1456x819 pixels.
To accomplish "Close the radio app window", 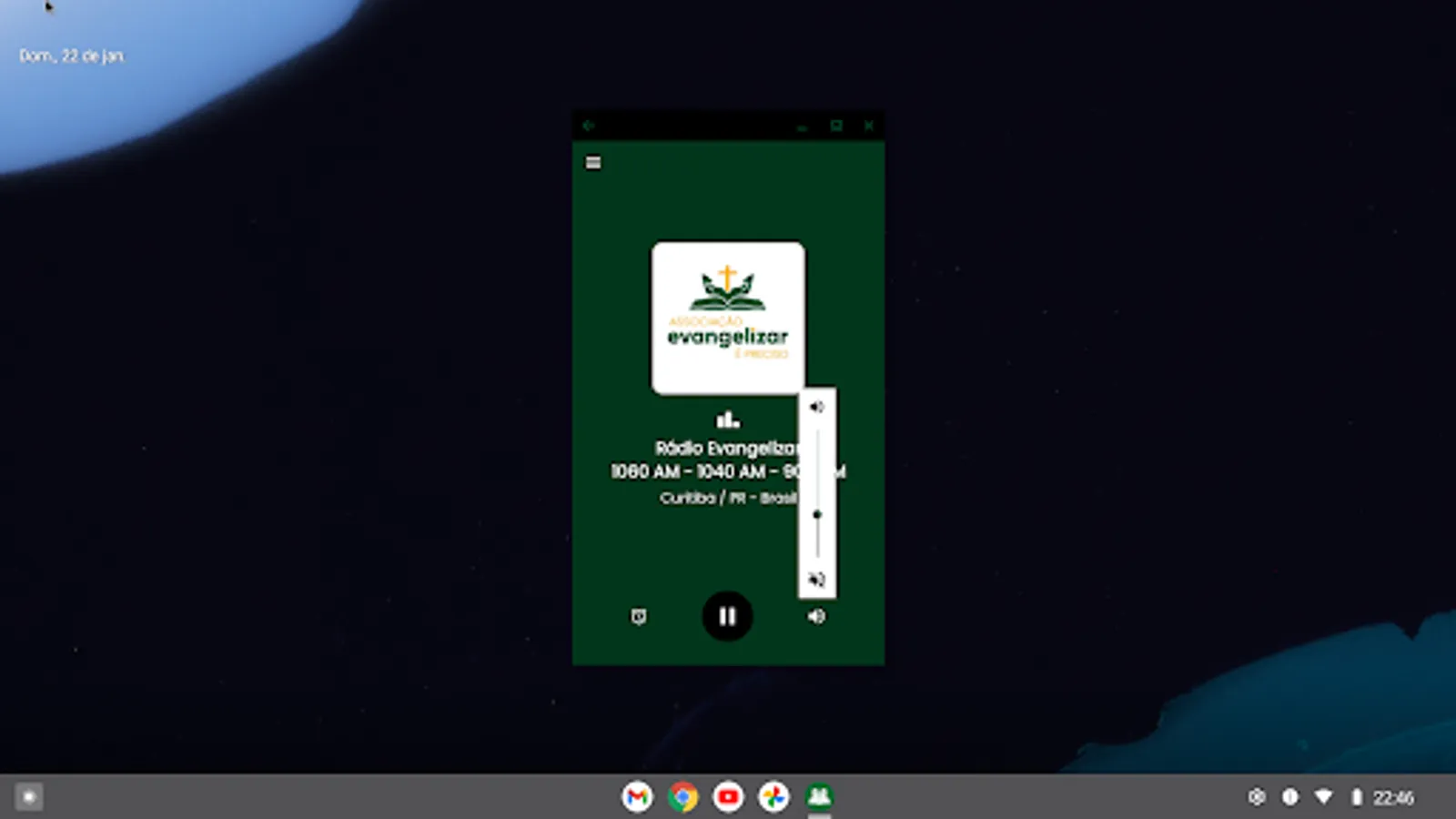I will 869,126.
